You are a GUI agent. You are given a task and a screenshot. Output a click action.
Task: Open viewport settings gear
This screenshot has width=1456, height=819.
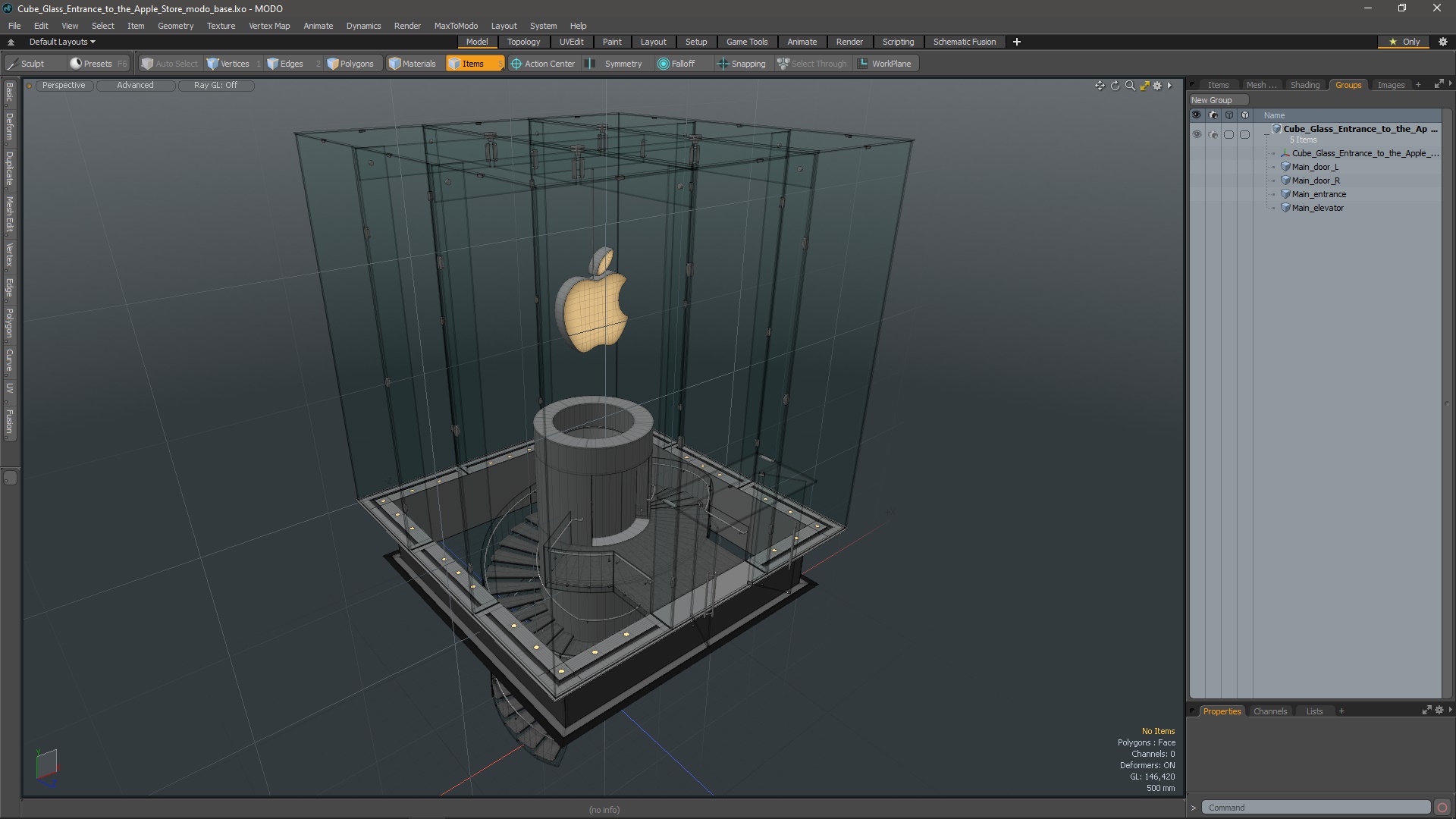point(1157,86)
